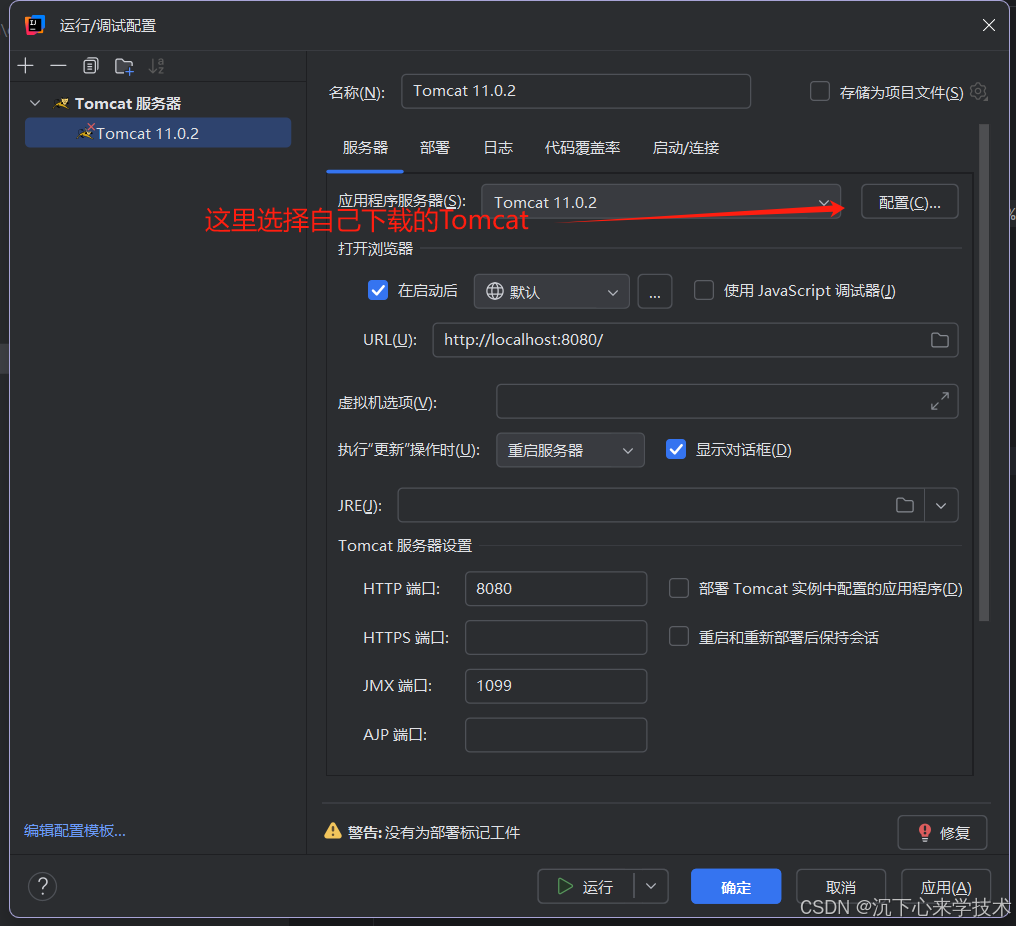The height and width of the screenshot is (926, 1016).
Task: Switch to the 日志 tab
Action: click(x=498, y=148)
